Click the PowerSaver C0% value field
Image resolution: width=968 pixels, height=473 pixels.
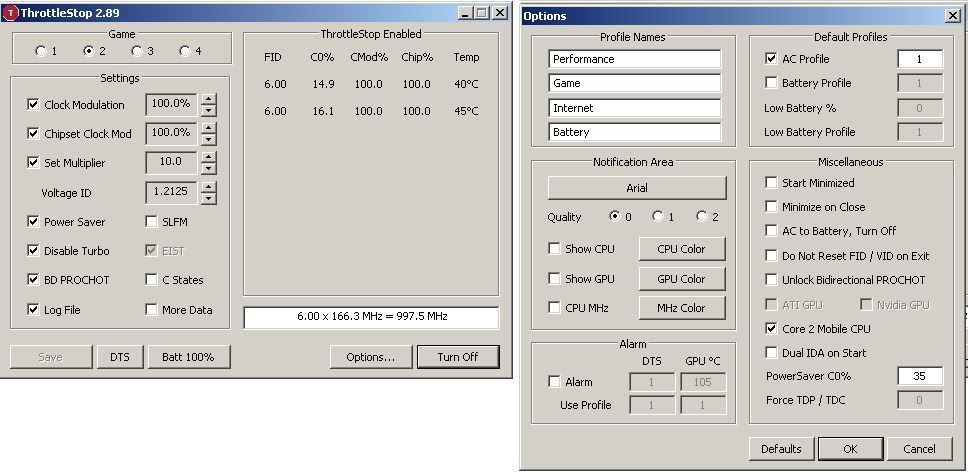click(x=920, y=376)
